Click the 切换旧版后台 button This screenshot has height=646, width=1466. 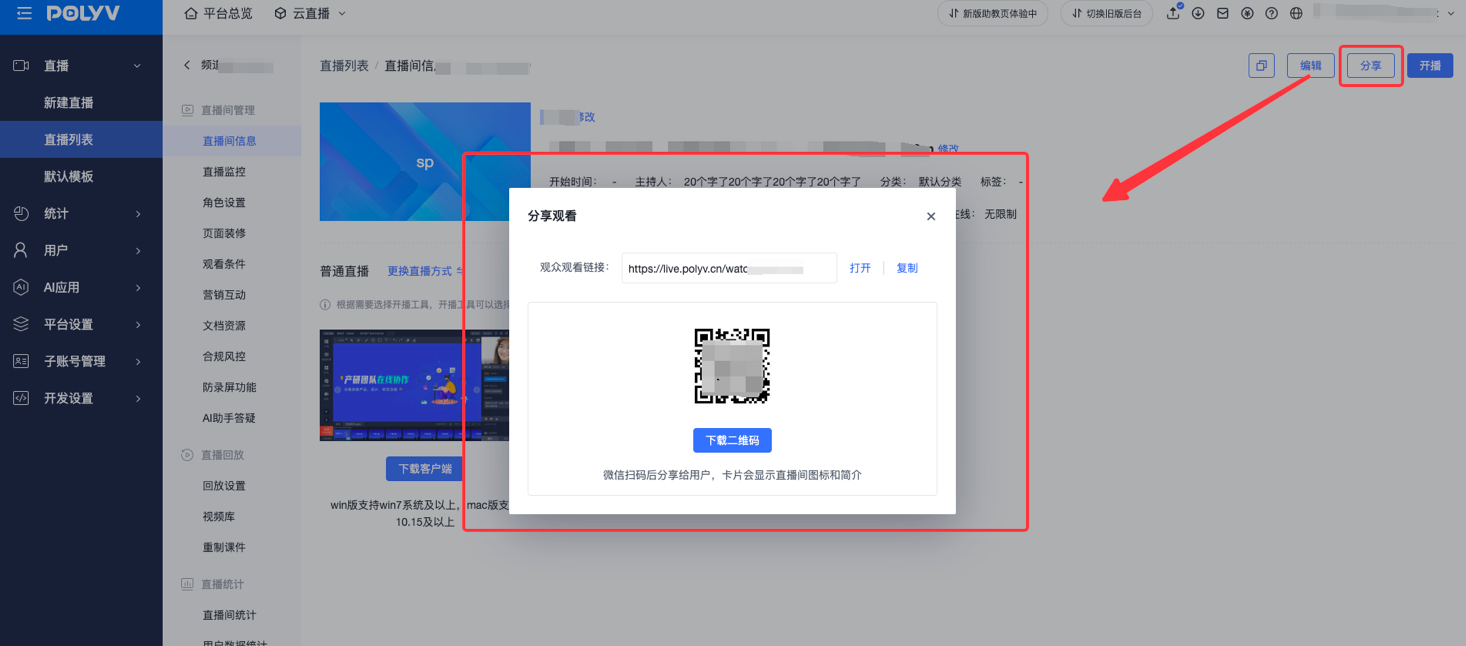1106,14
